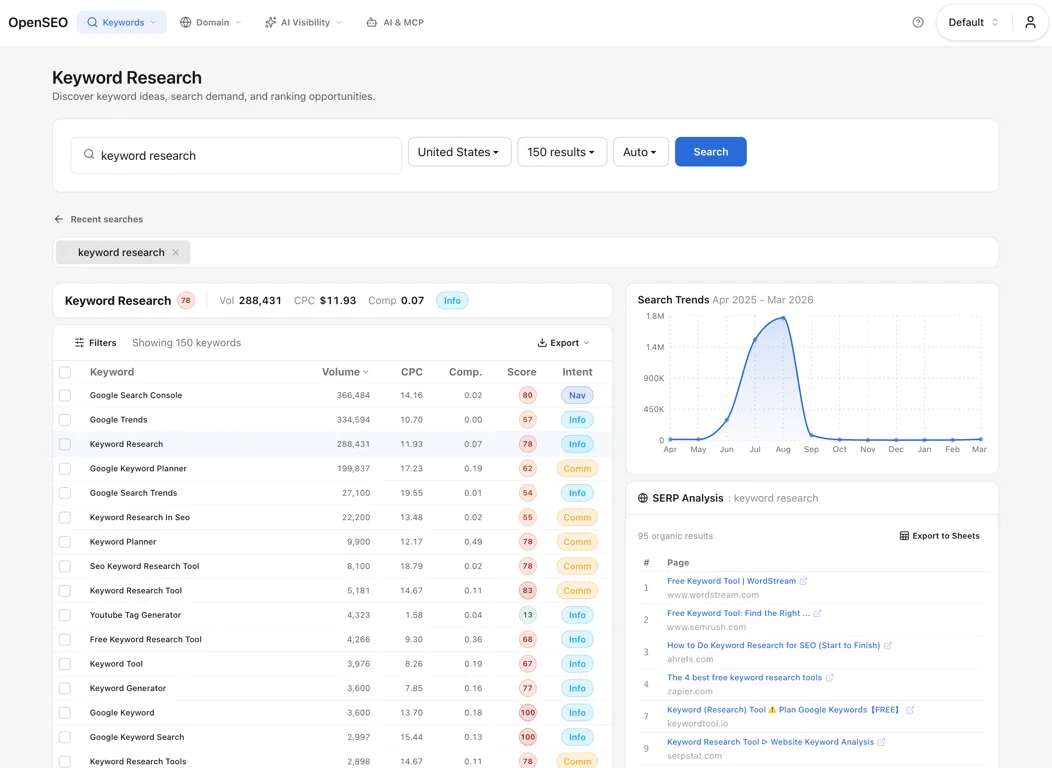Click external link icon next to Zapier result
1052x768 pixels.
click(x=830, y=677)
